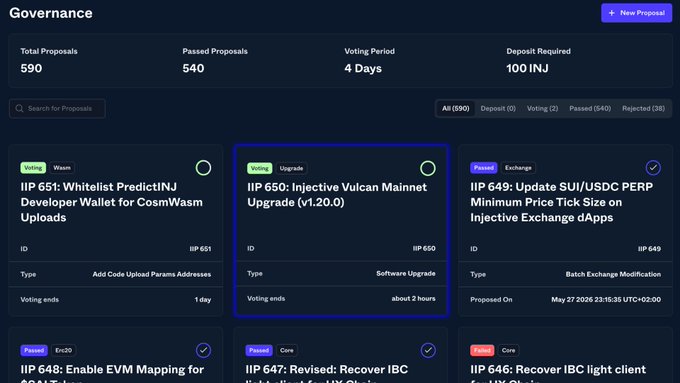
Task: Click the passed checkmark icon on IIP 649
Action: [x=653, y=168]
